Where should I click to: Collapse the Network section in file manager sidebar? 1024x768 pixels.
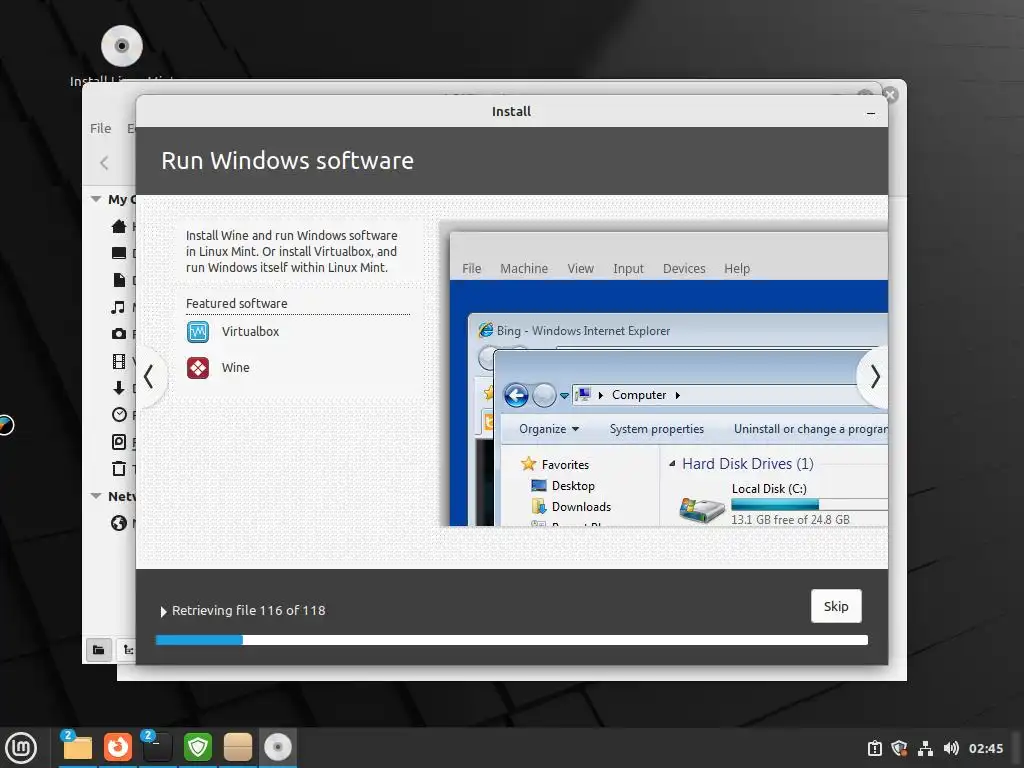click(x=97, y=496)
